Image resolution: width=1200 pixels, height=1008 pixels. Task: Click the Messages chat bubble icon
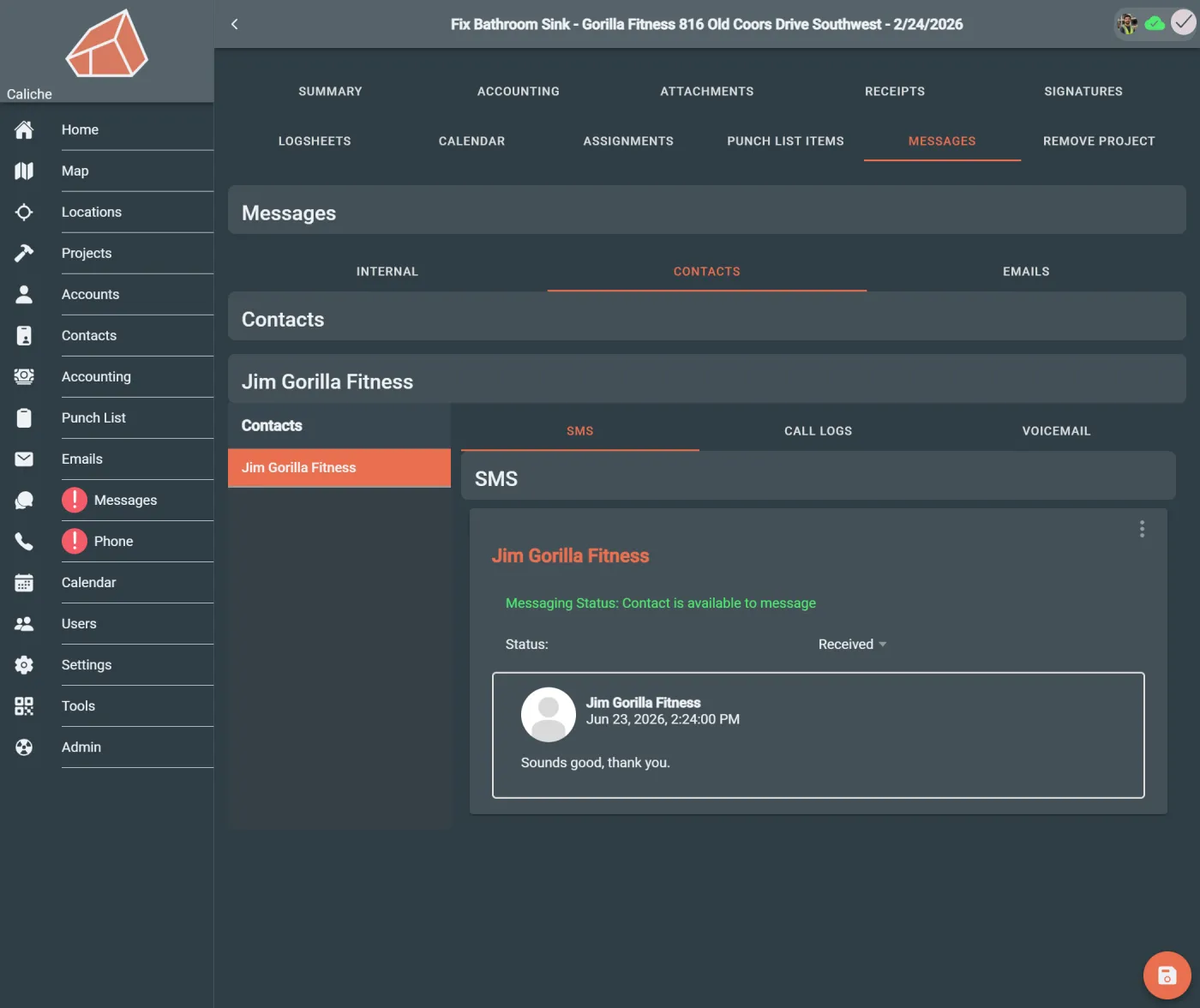[x=24, y=500]
